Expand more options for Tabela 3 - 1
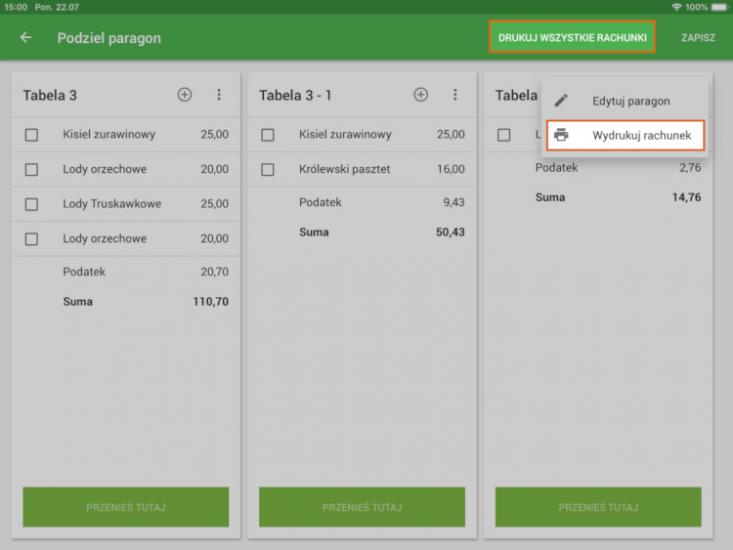 (x=455, y=95)
